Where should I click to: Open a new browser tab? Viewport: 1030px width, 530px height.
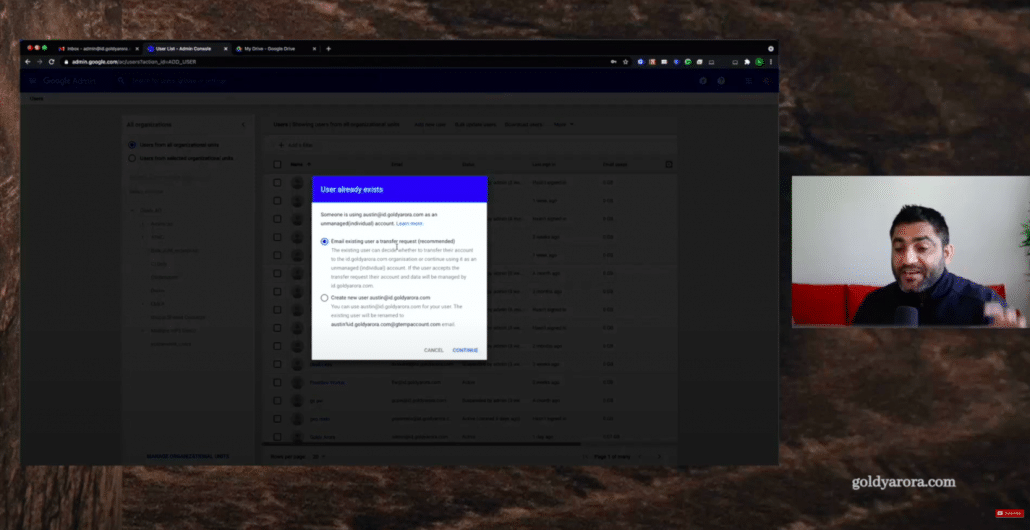pos(328,49)
